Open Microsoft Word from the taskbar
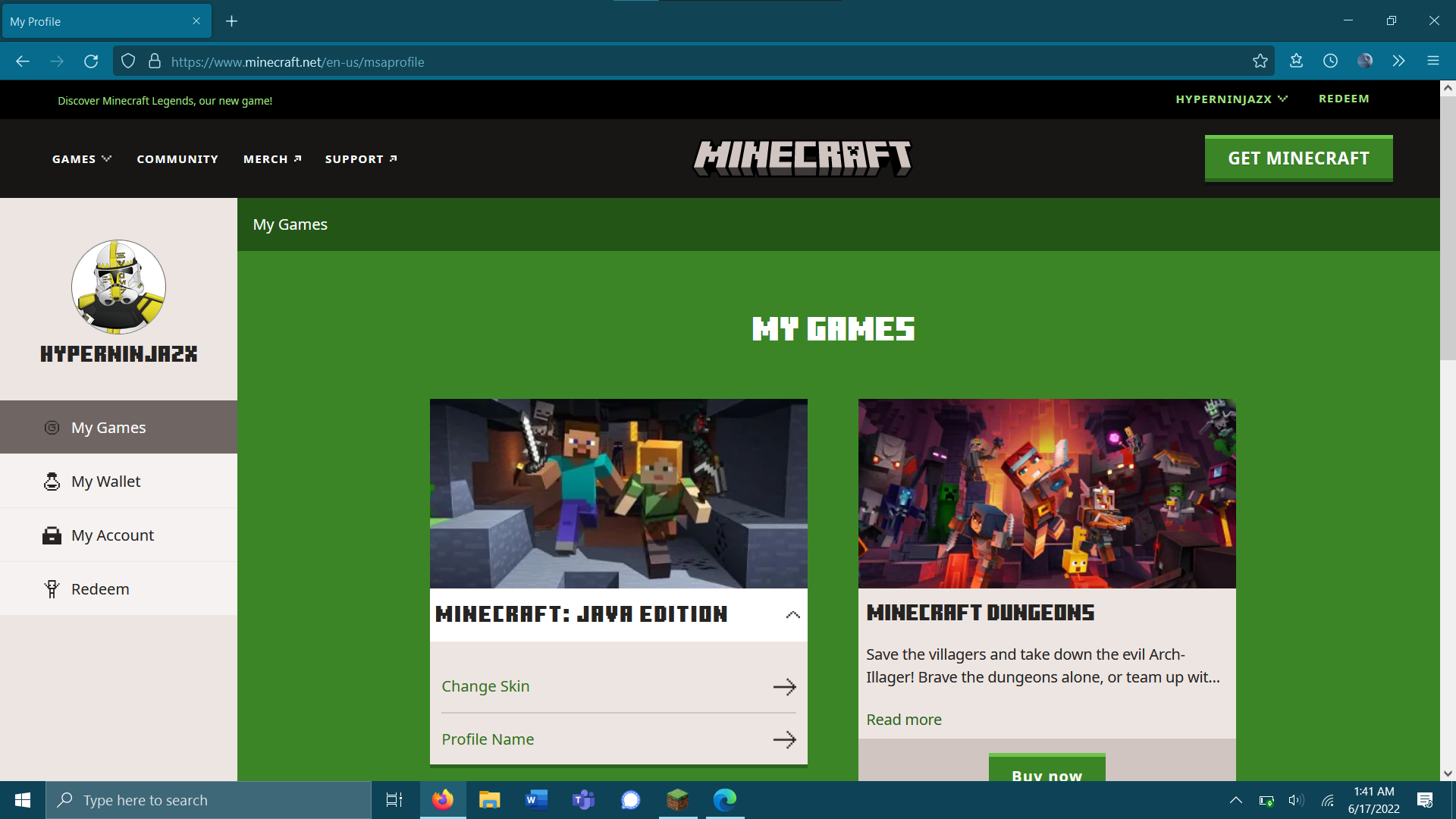This screenshot has width=1456, height=819. (x=536, y=800)
